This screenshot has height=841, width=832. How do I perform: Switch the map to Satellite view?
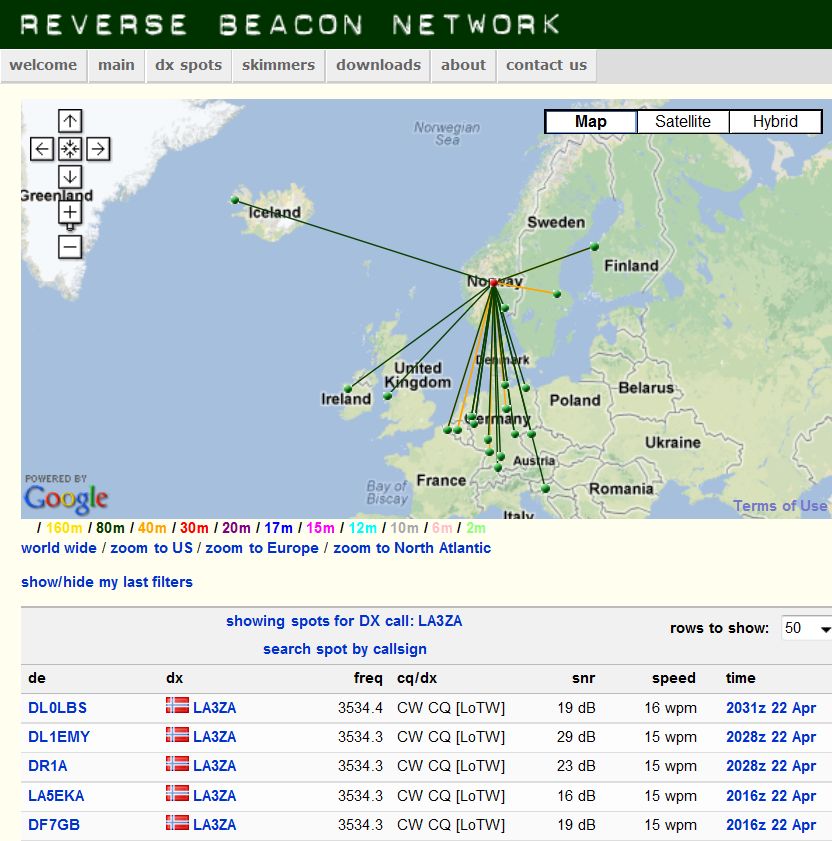click(683, 121)
